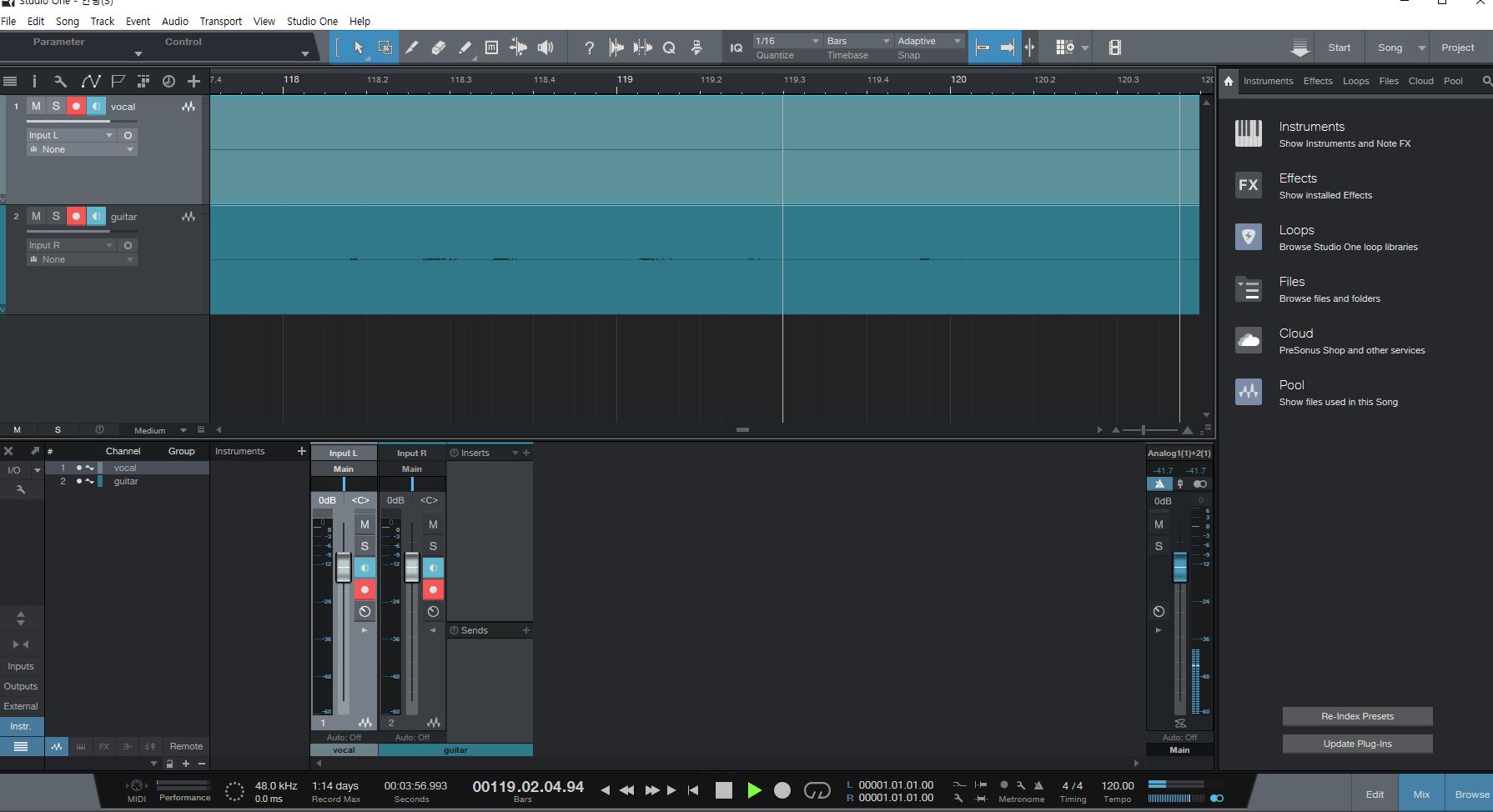Click the Re-Index Presets button
Image resolution: width=1493 pixels, height=812 pixels.
1357,716
